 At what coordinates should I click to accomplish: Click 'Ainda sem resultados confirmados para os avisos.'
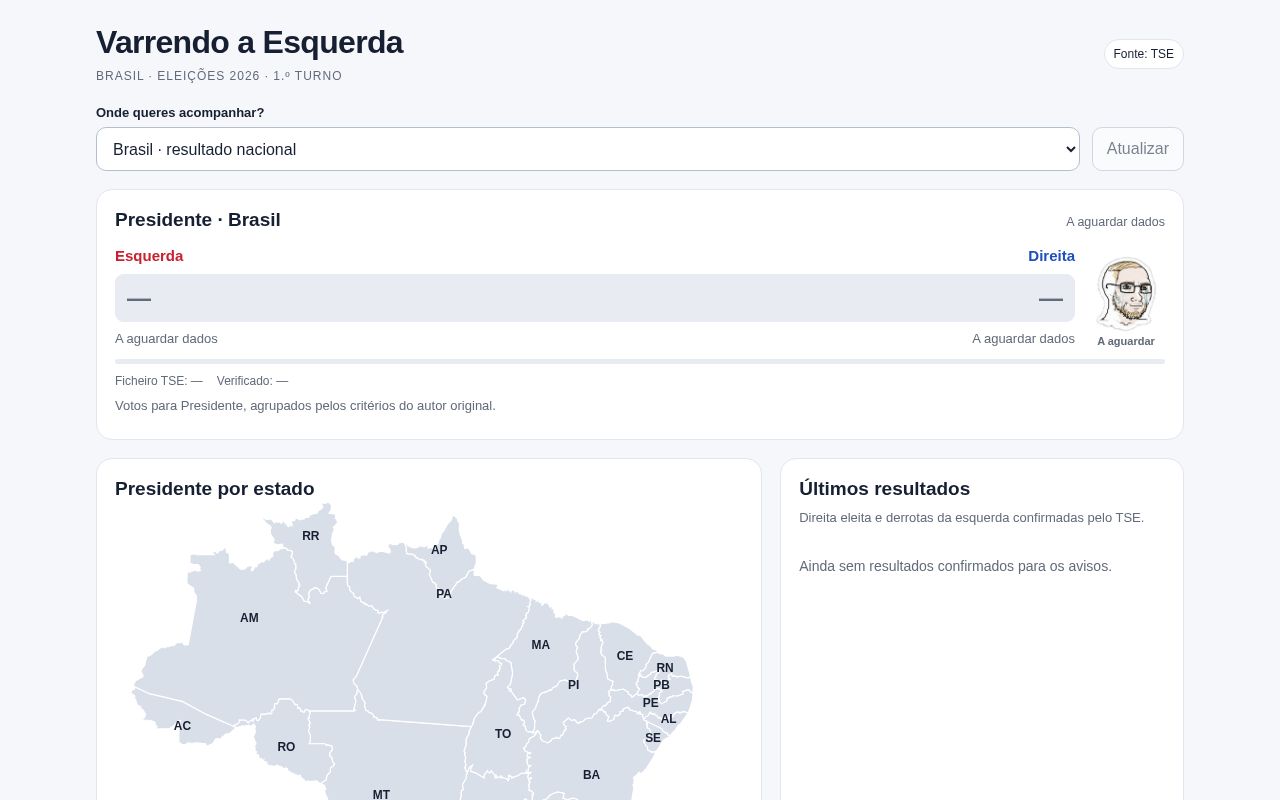[x=955, y=566]
